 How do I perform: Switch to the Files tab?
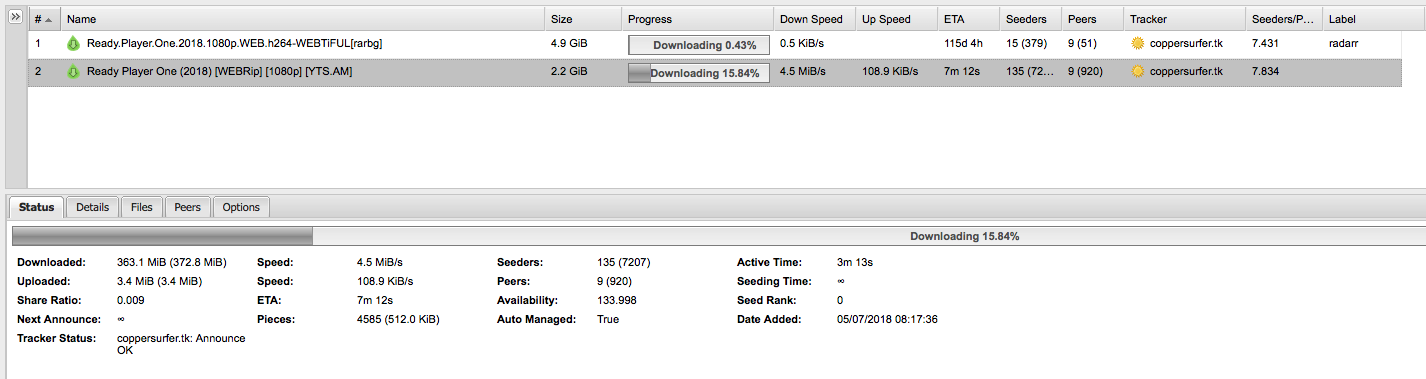click(142, 207)
